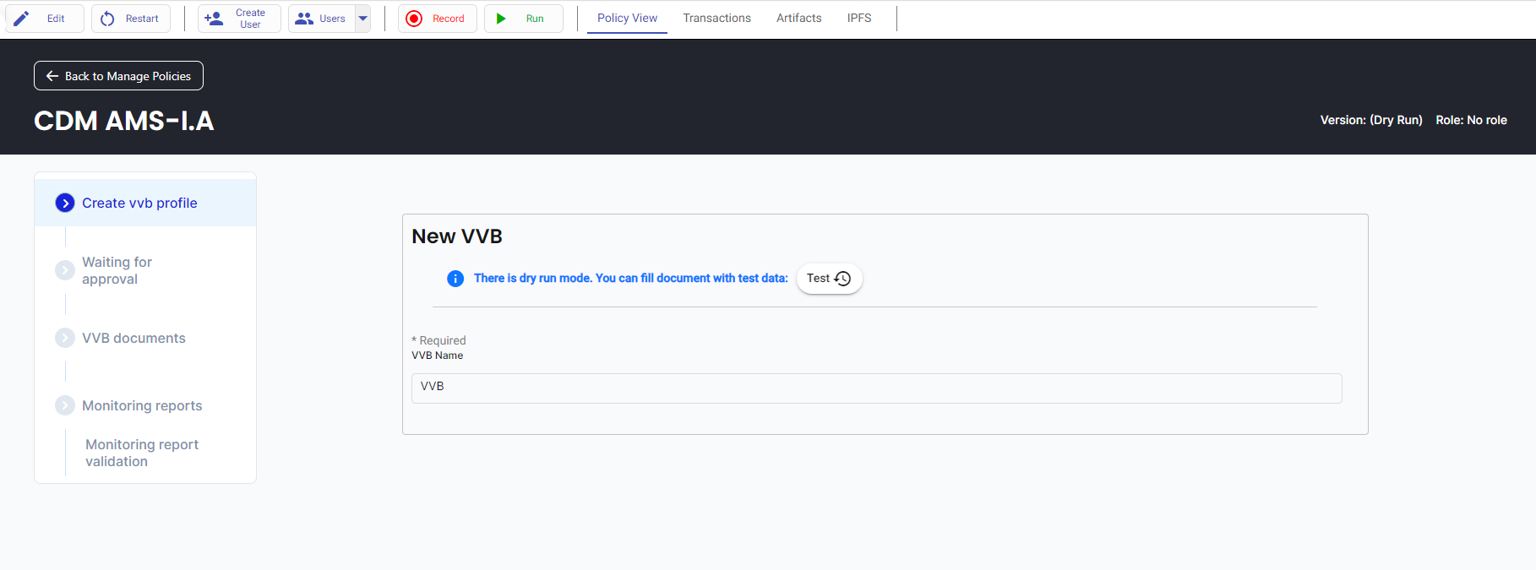The height and width of the screenshot is (570, 1536).
Task: Click the Create vvb profile step arrow icon
Action: (65, 203)
